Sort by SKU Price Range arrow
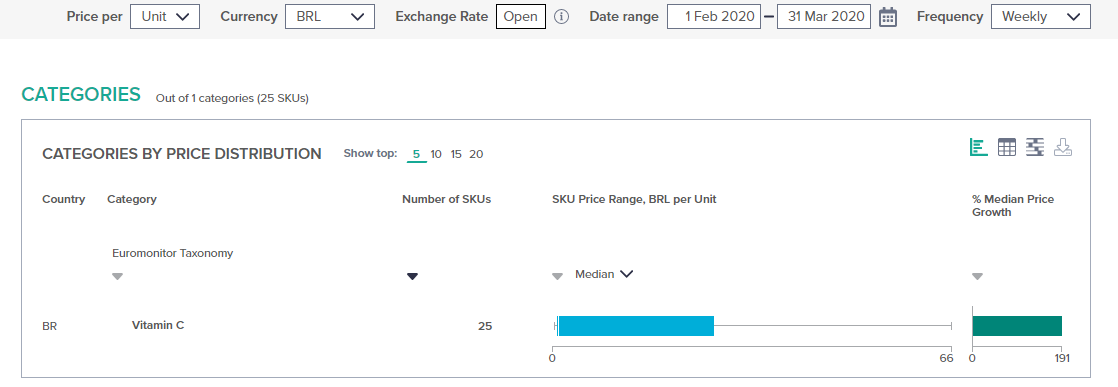Viewport: 1118px width, 387px height. [558, 277]
